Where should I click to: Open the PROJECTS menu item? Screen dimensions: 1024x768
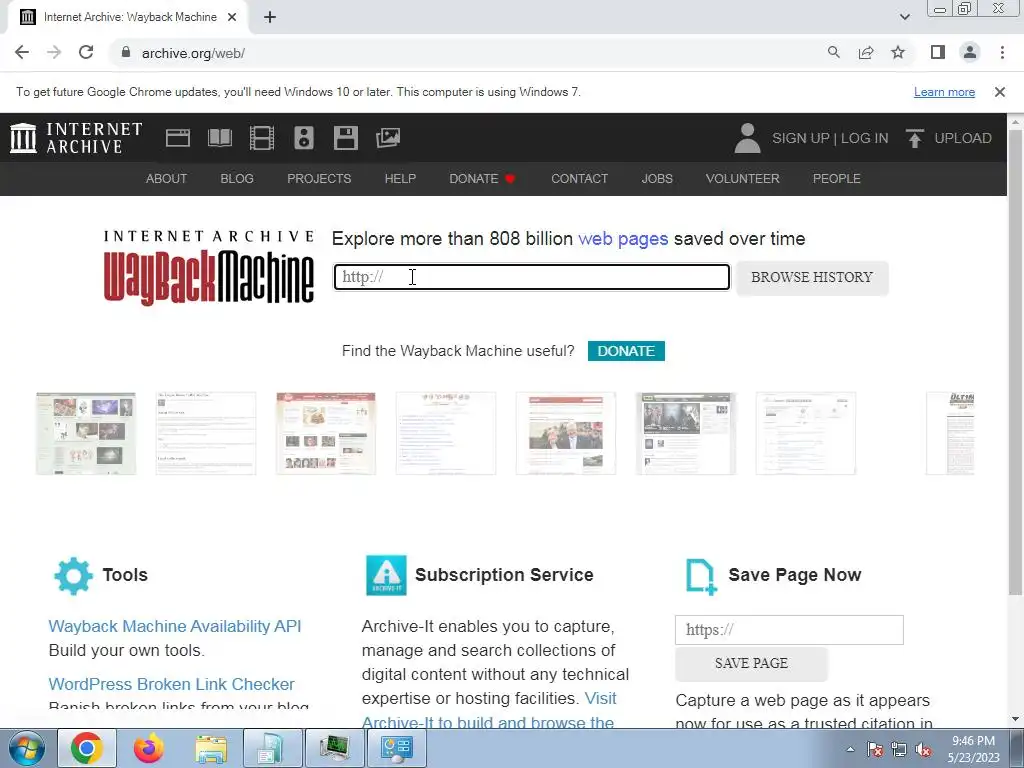coord(319,178)
